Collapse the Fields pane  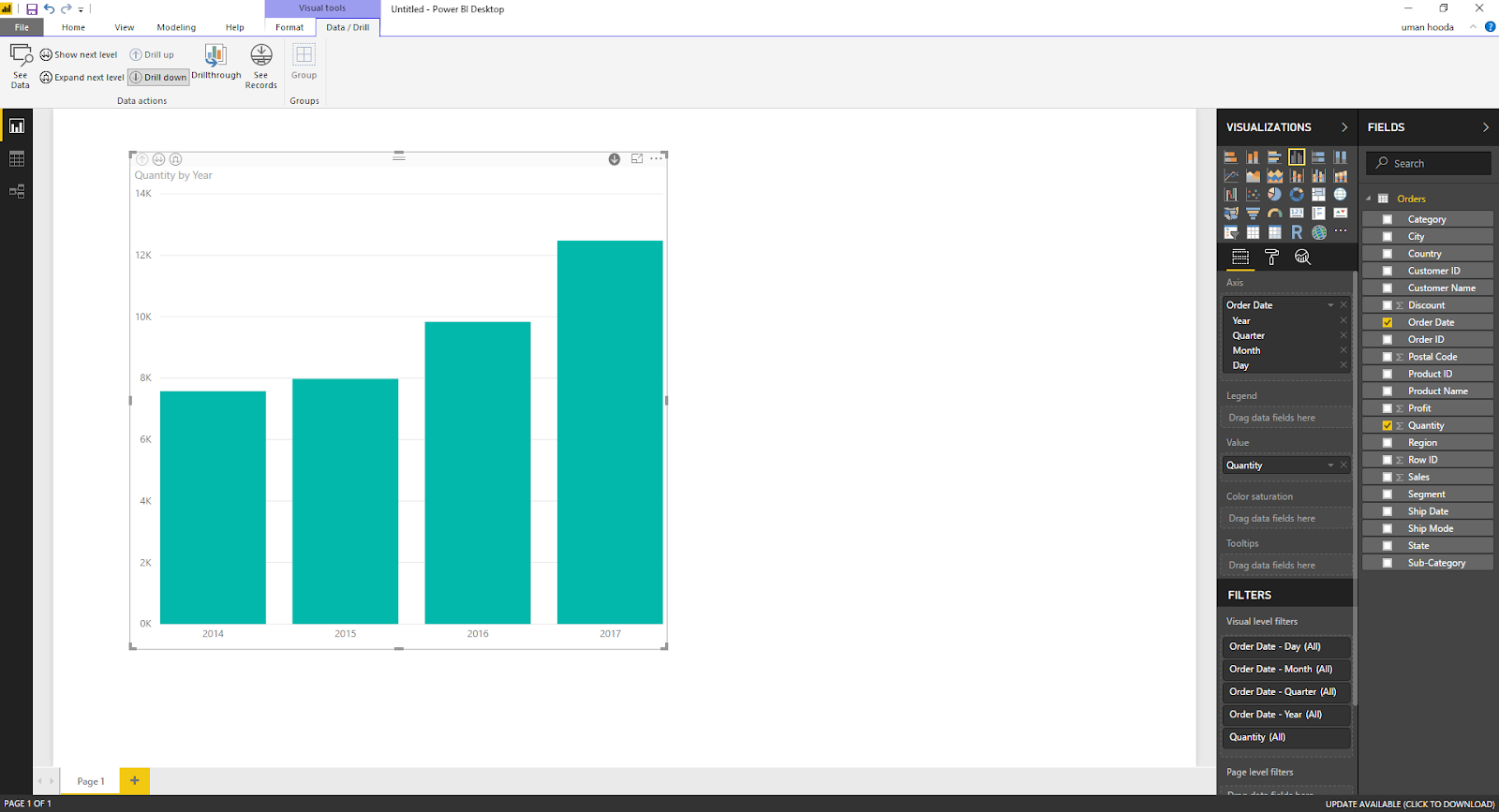1486,127
